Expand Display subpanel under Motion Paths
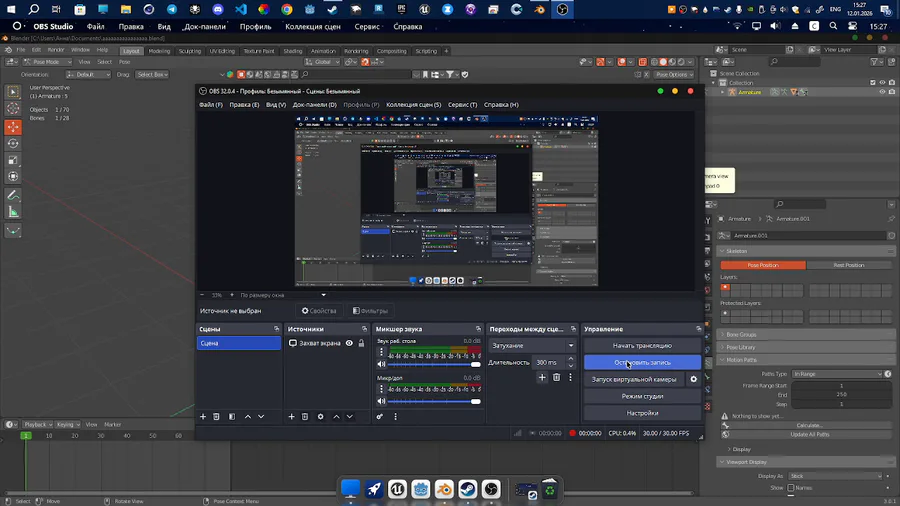 740,449
